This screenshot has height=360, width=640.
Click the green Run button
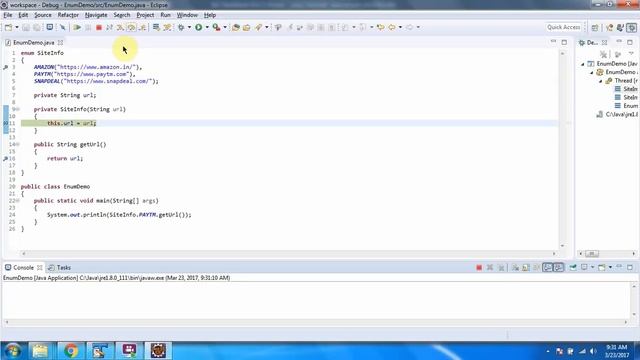(198, 27)
